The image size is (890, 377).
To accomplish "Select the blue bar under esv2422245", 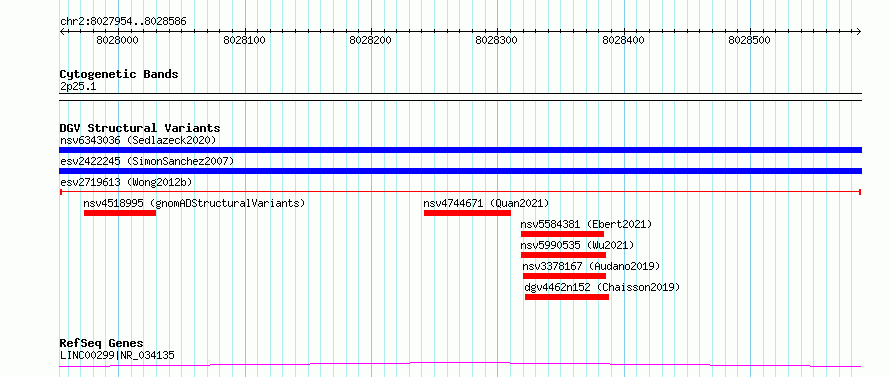I will [x=460, y=171].
